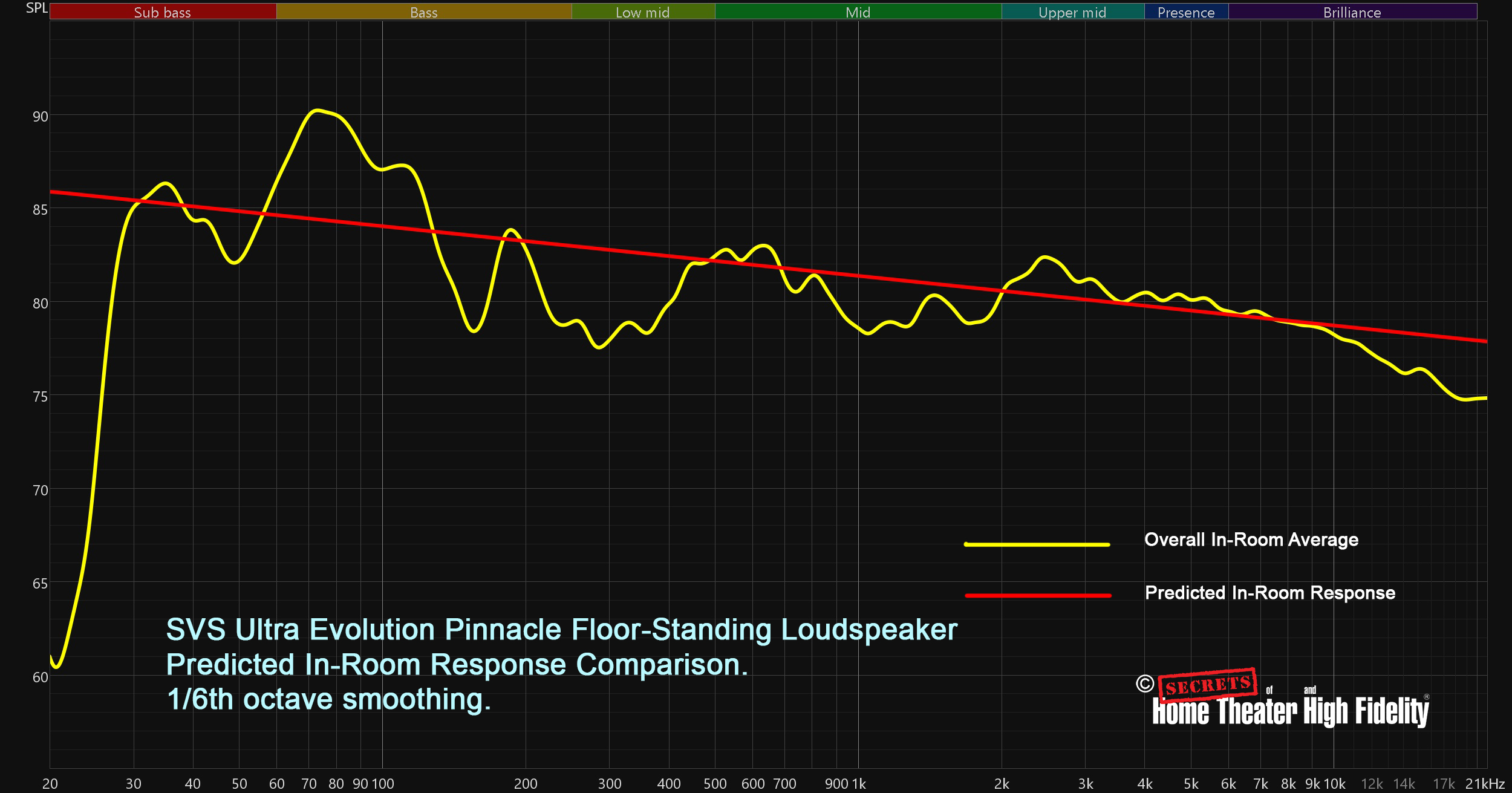Click the Sub bass frequency band label
The image size is (1512, 793).
pos(162,12)
